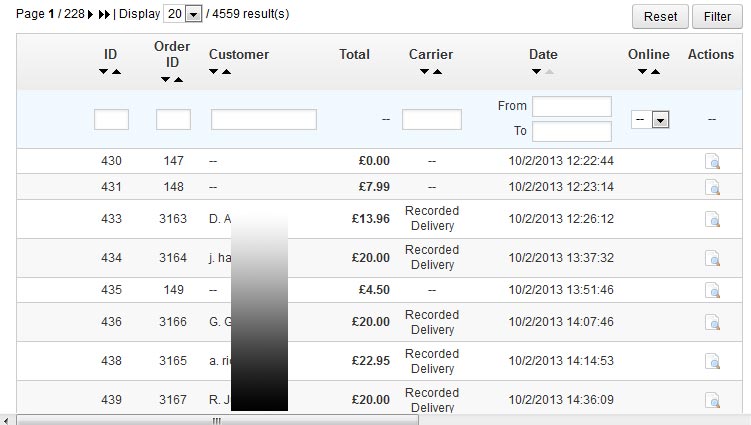Image resolution: width=751 pixels, height=425 pixels.
Task: View details of order 434
Action: coord(712,258)
